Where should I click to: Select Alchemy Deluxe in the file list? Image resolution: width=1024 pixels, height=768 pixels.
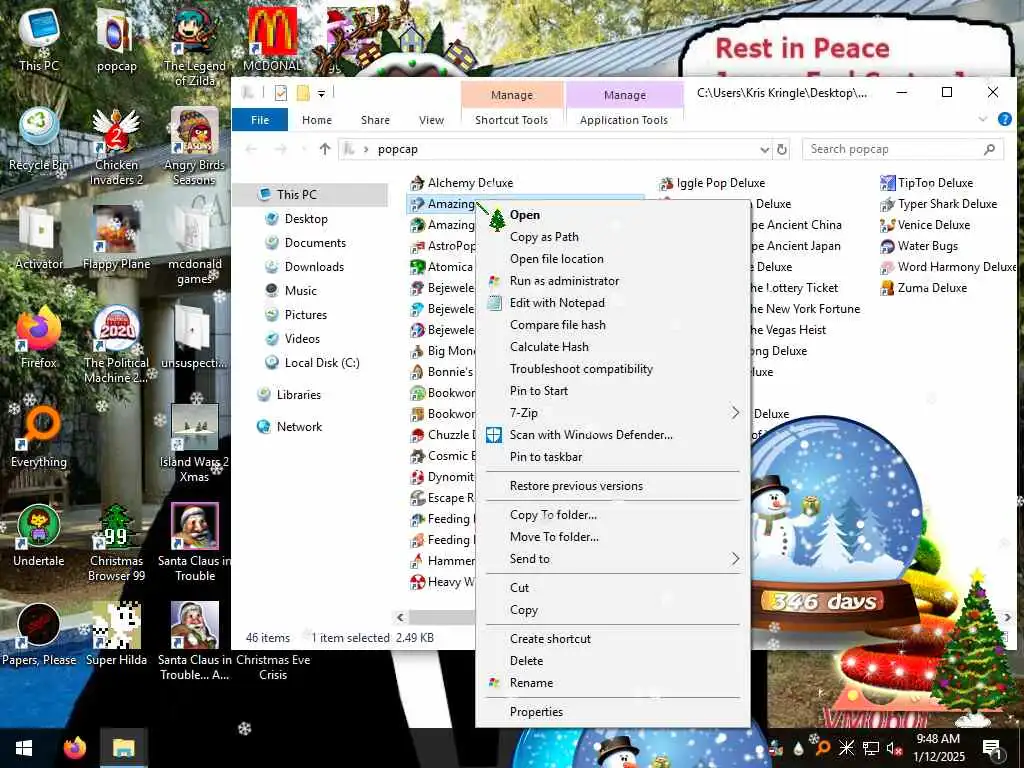[461, 183]
